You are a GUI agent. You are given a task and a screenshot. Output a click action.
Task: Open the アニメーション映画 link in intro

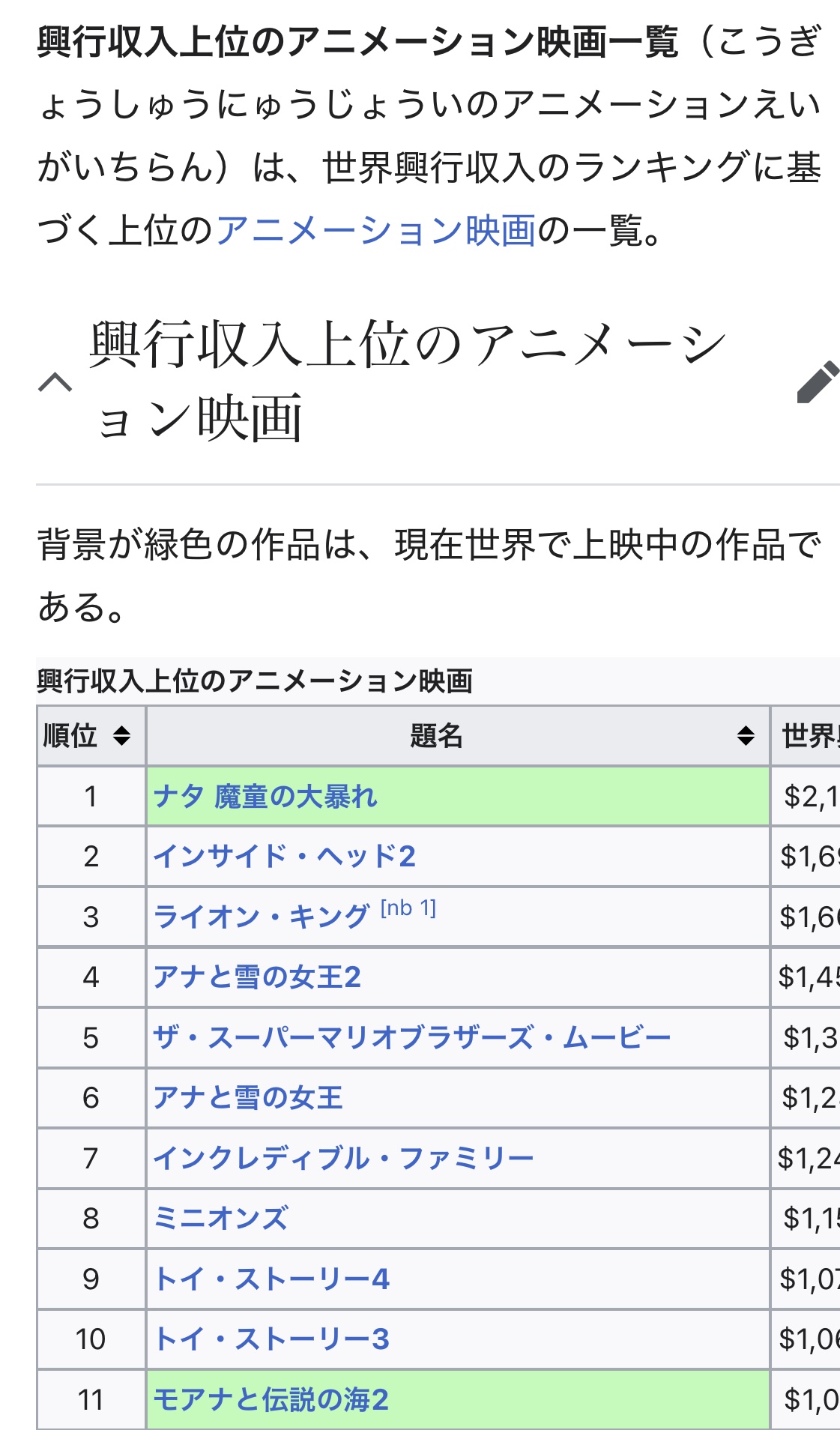tap(376, 230)
